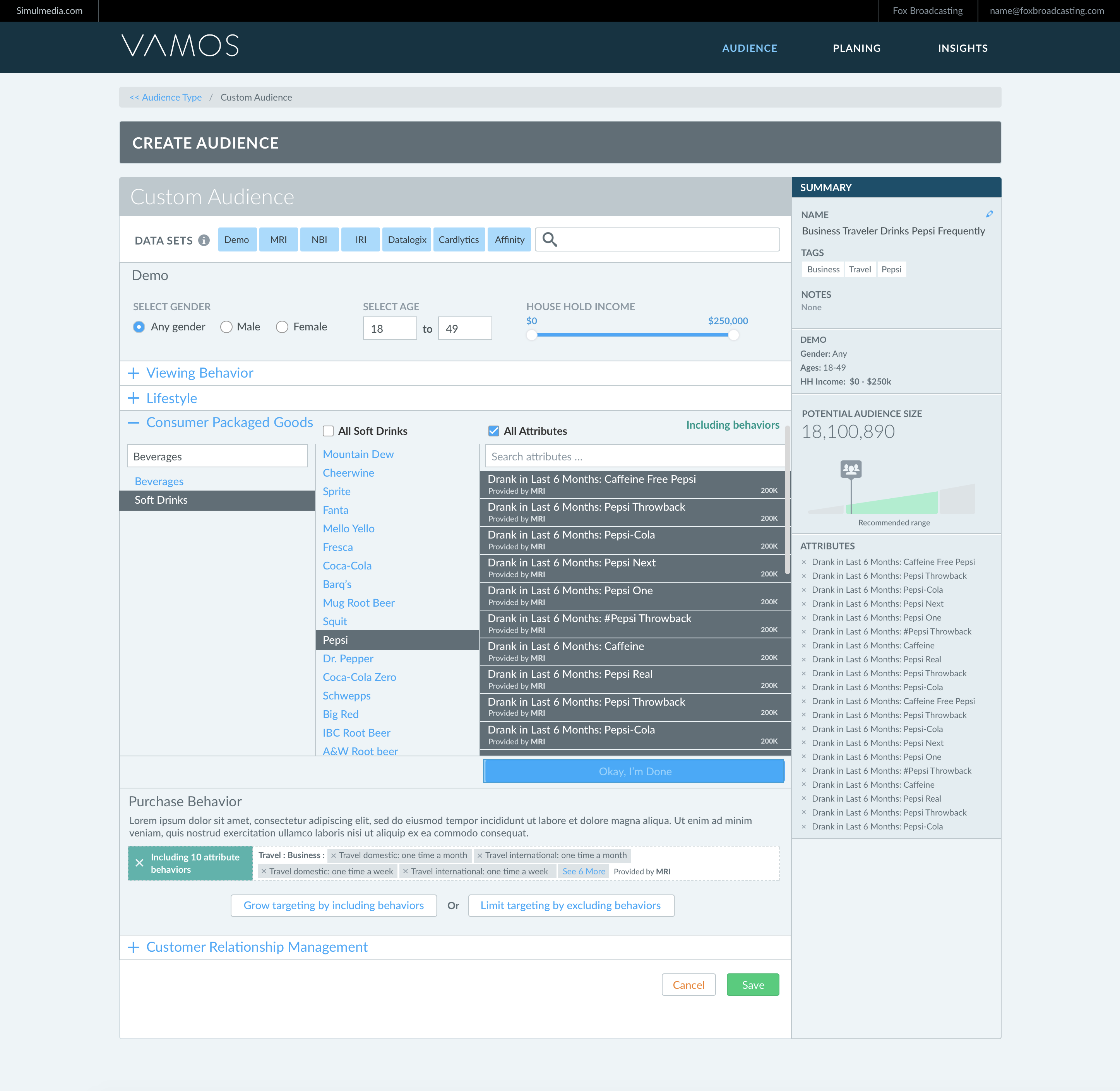Click the maximum age field
Viewport: 1120px width, 1091px height.
click(465, 328)
